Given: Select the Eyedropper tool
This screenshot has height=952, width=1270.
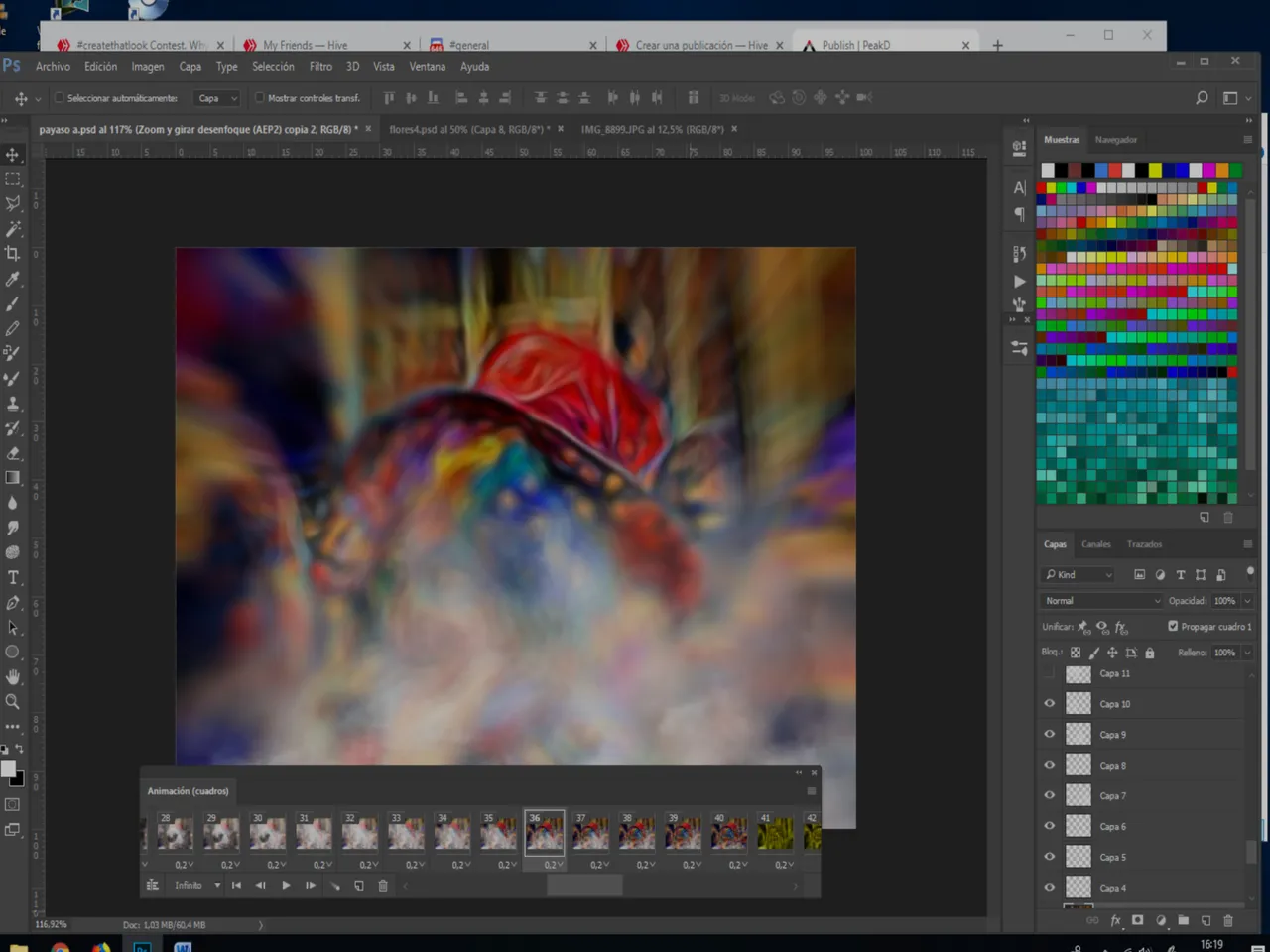Looking at the screenshot, I should tap(13, 279).
